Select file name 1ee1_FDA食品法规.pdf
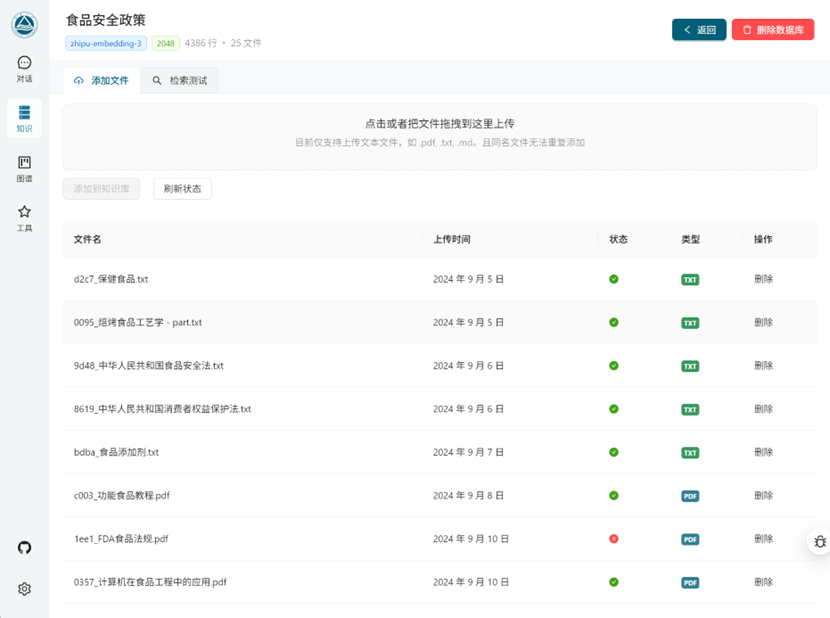This screenshot has height=618, width=830. pos(121,539)
